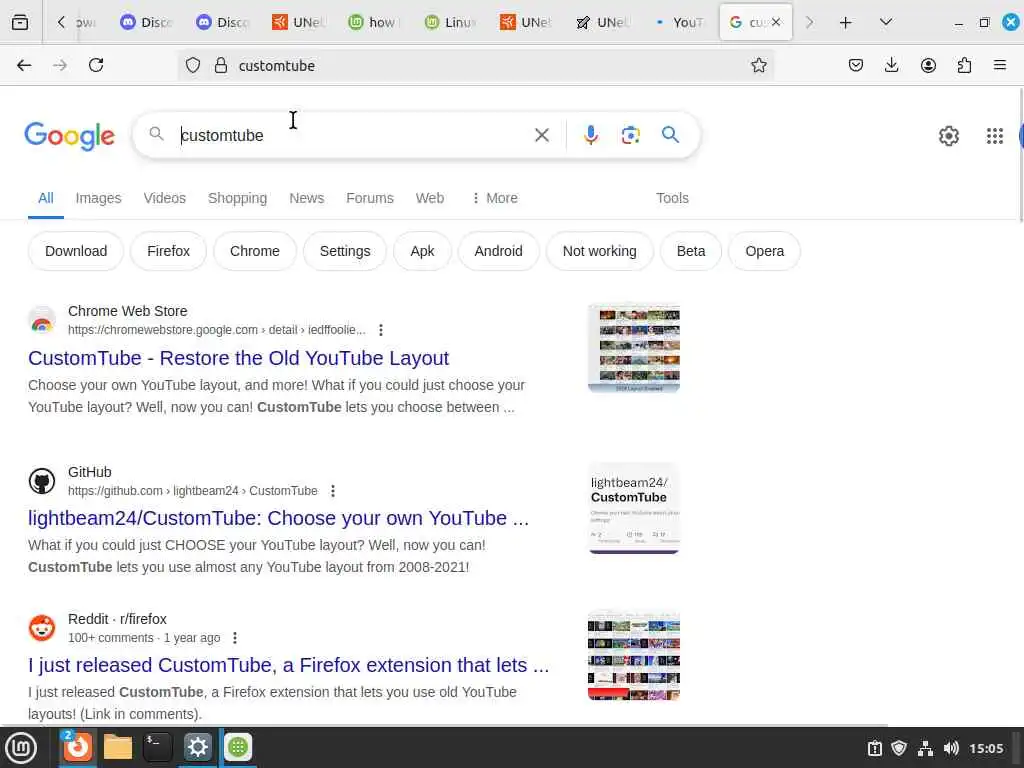
Task: Switch to the Videos results tab
Action: pos(165,198)
